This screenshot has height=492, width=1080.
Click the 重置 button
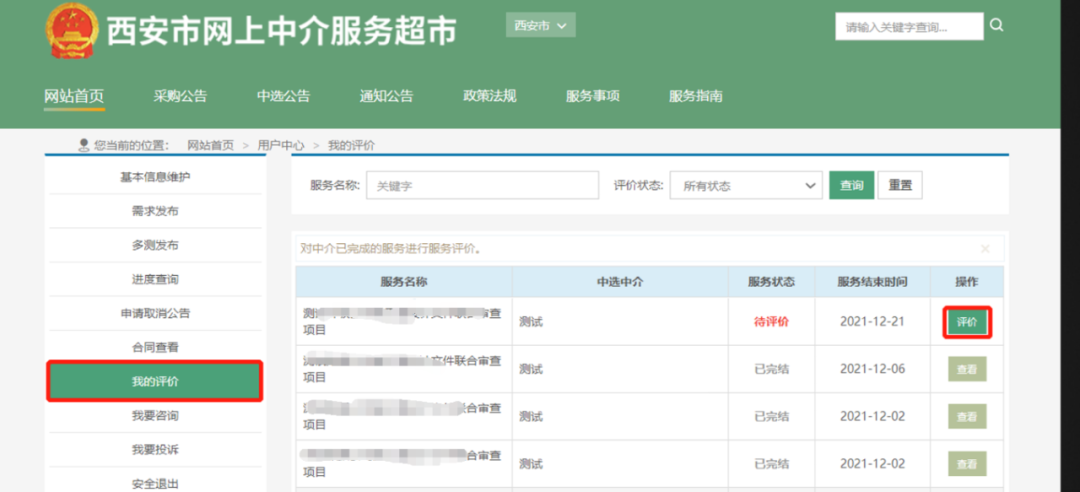[900, 185]
